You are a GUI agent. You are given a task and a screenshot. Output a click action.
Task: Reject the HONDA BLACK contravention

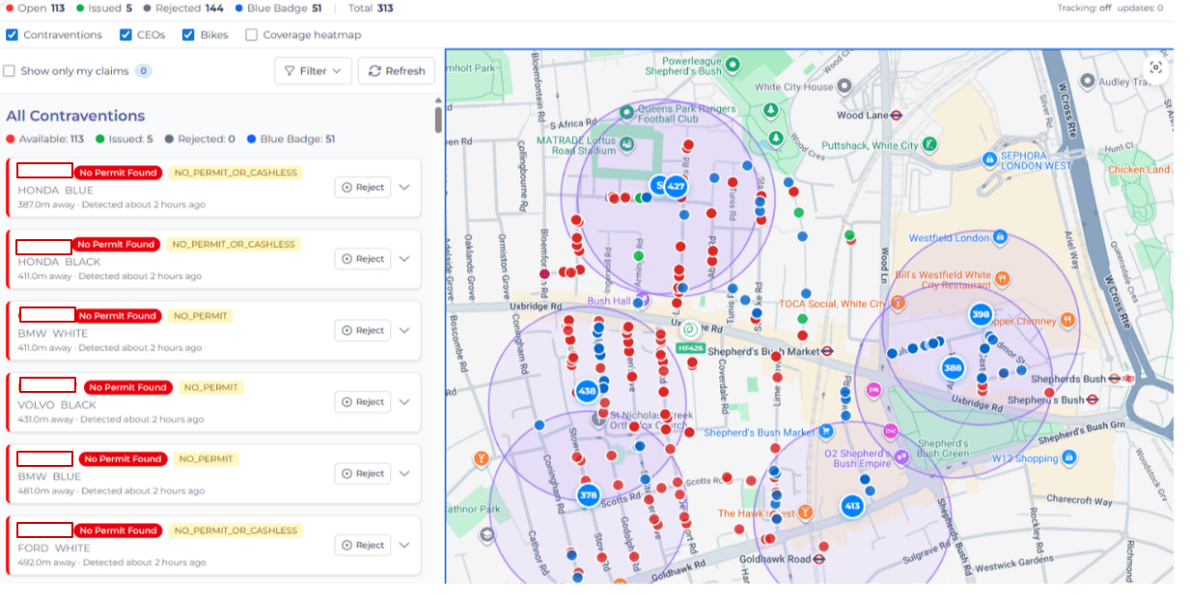tap(363, 259)
